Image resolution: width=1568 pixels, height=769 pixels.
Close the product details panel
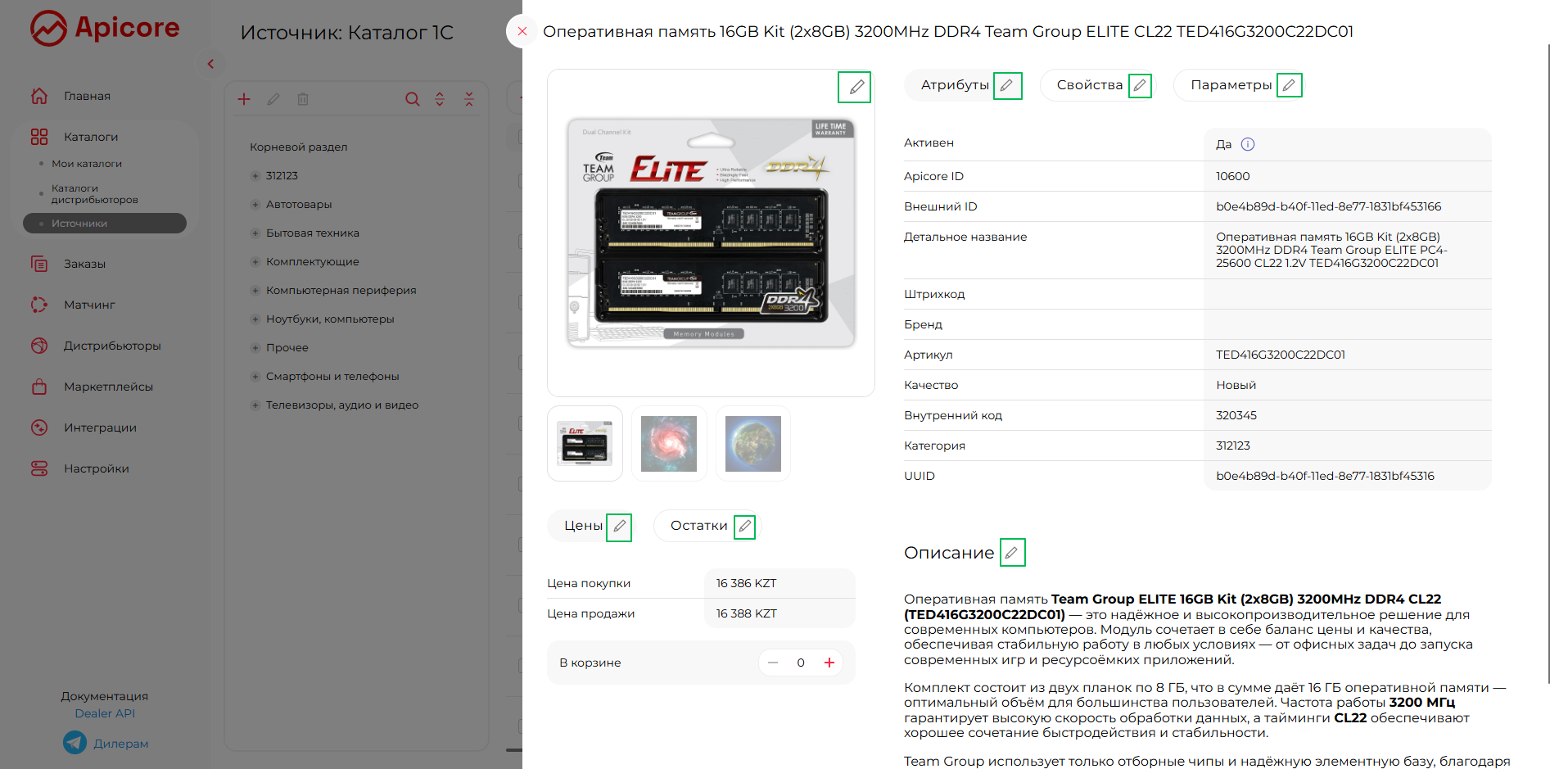tap(522, 32)
